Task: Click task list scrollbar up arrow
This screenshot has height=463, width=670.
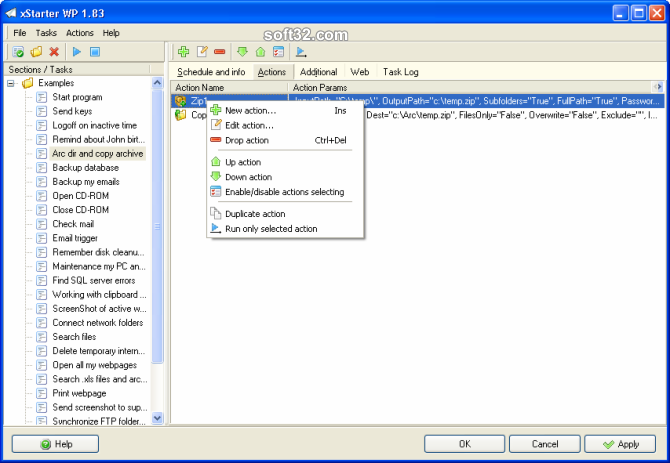Action: [157, 82]
